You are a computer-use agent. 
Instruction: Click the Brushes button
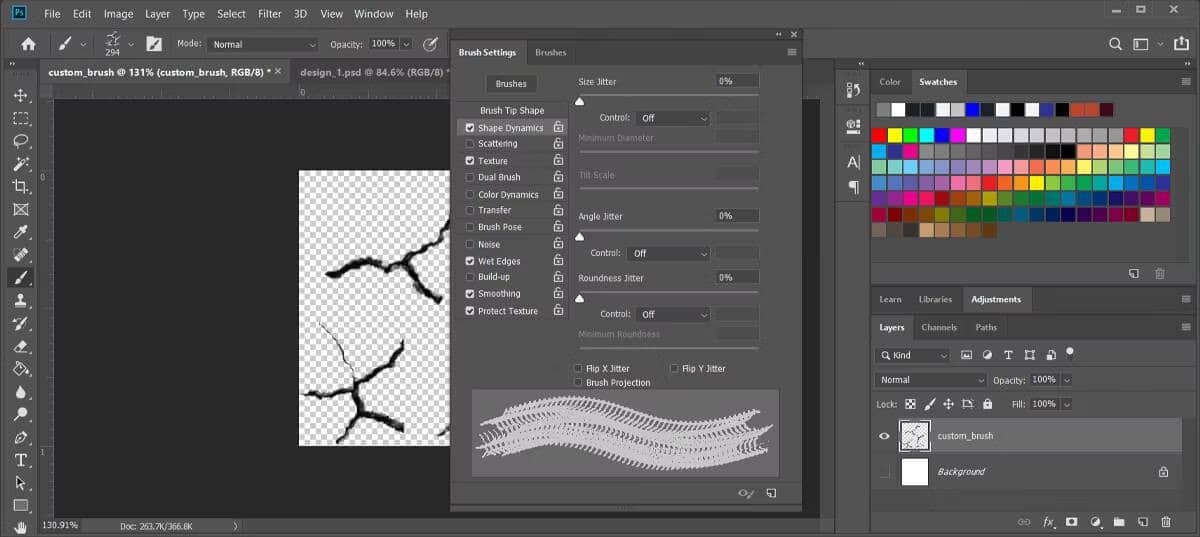(511, 83)
